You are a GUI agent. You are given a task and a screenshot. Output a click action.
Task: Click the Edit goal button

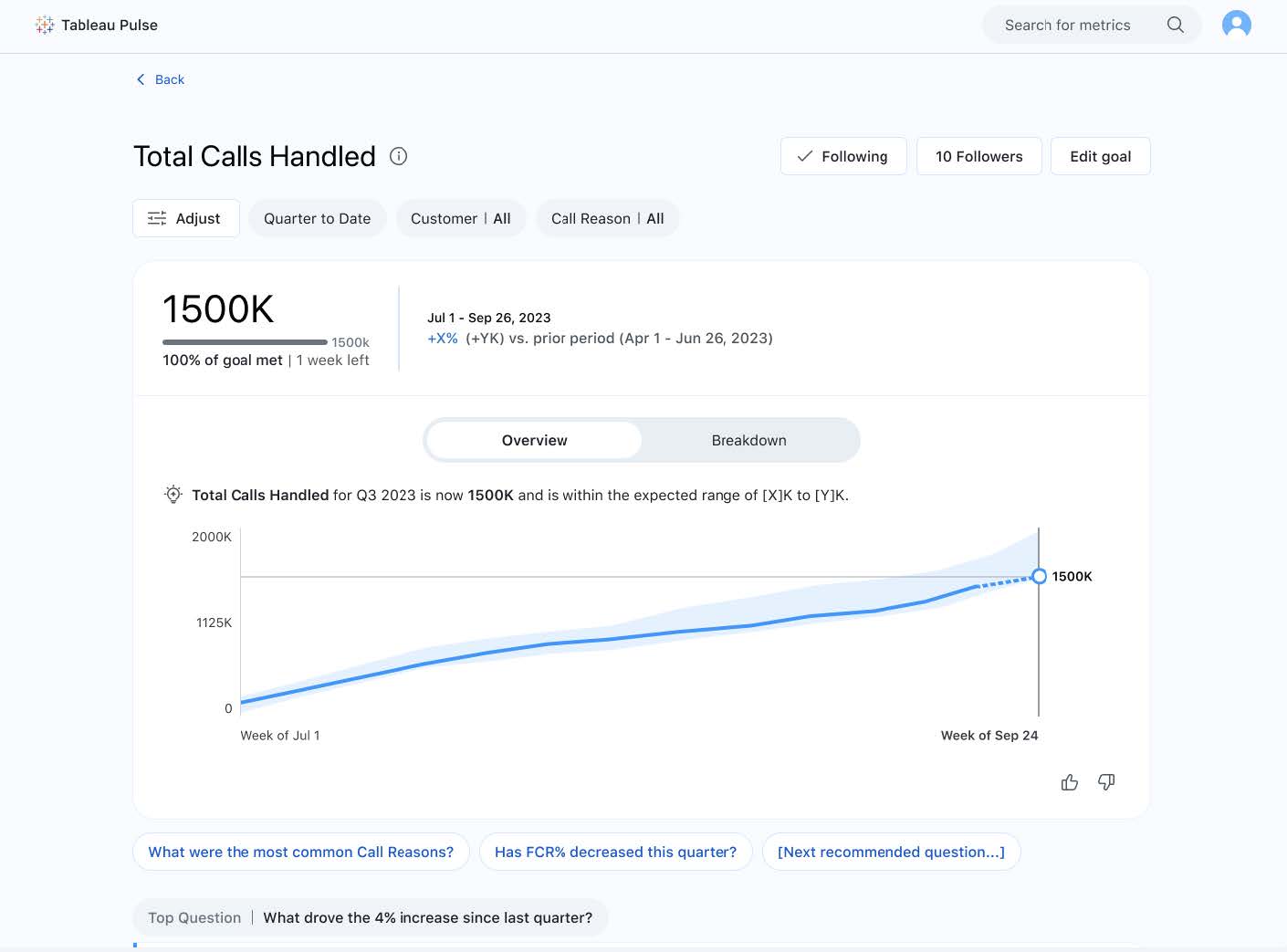point(1100,156)
